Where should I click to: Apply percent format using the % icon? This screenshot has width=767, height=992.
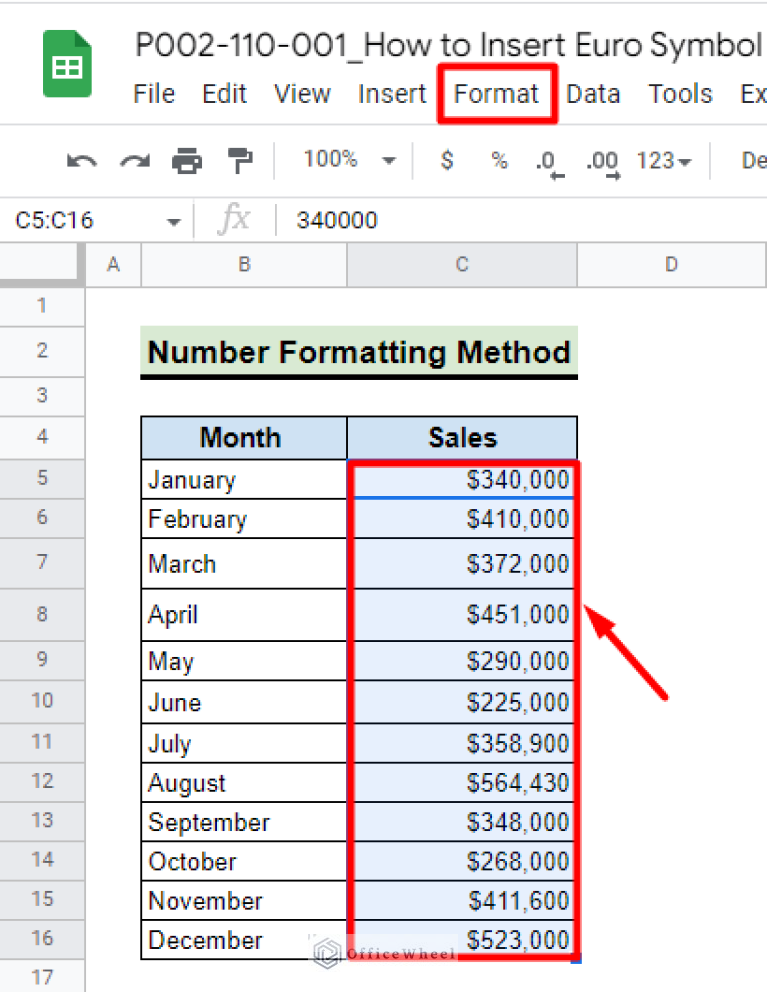[498, 160]
